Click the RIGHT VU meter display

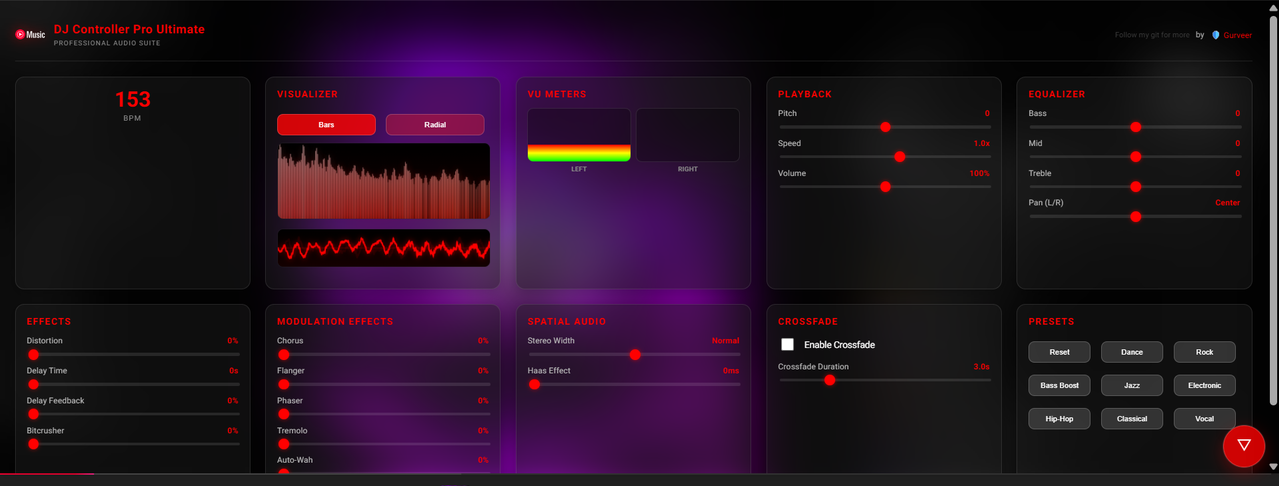688,135
